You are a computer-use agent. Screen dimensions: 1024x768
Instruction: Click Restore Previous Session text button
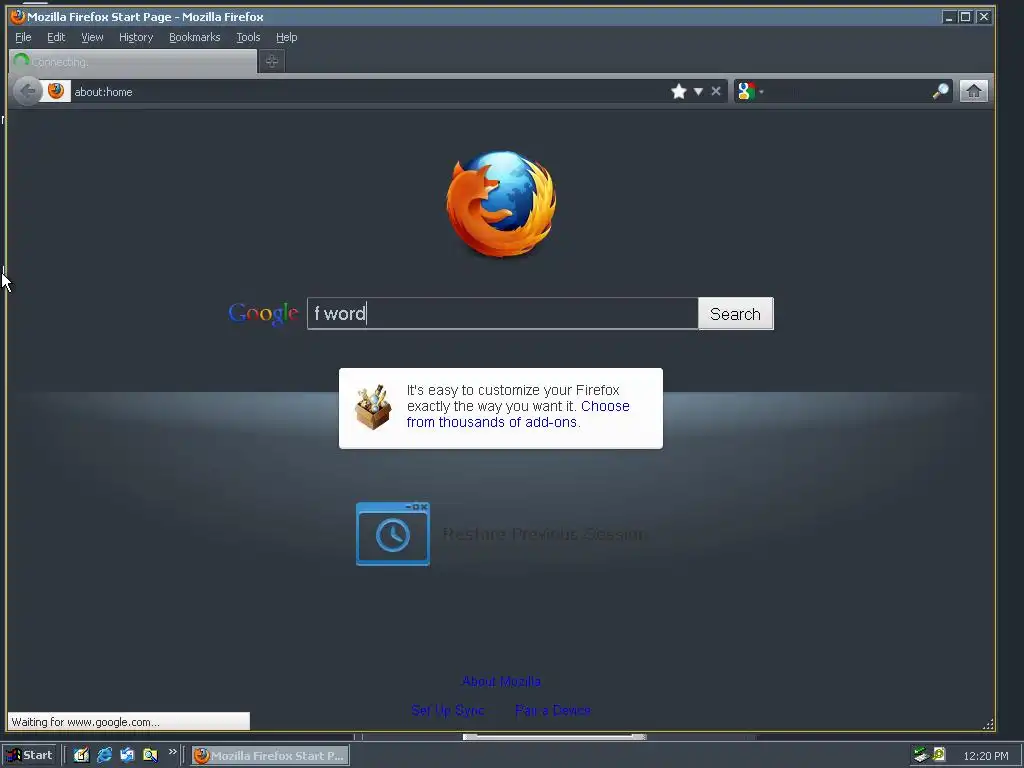544,534
